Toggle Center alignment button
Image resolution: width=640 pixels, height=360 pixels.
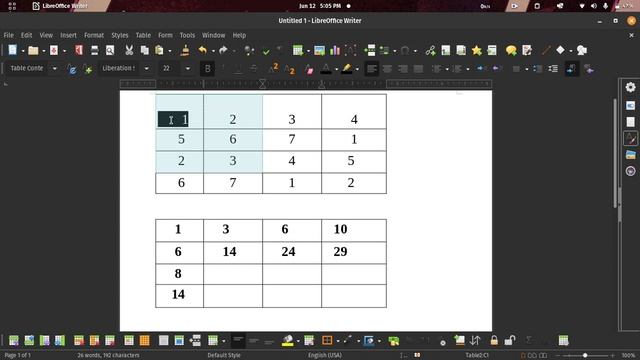point(387,69)
